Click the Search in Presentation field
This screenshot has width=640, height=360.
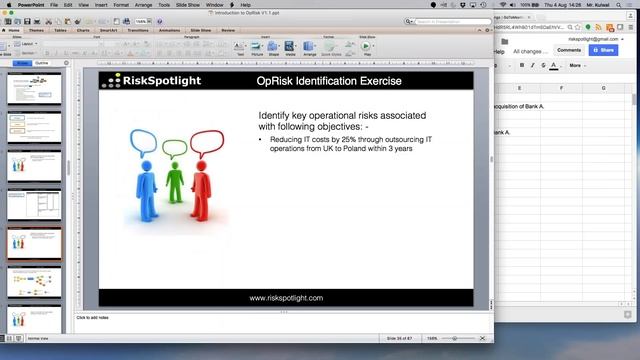(453, 21)
